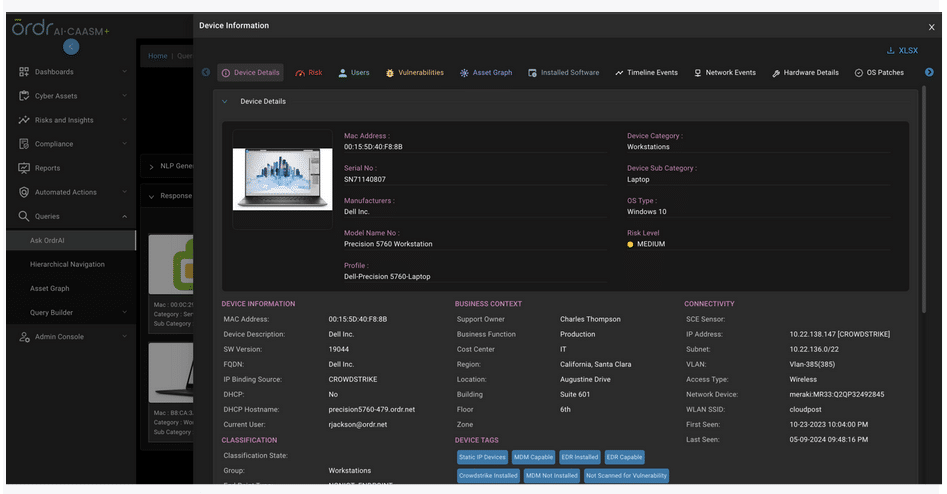Click the Ordr AI-CAASM+ logo

coord(60,28)
